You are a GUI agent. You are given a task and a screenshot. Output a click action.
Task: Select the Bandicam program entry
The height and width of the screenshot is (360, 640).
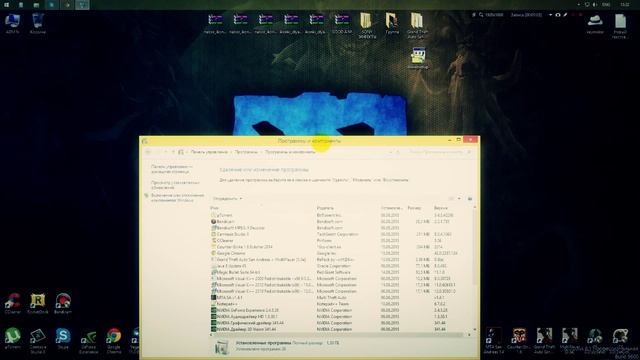point(342,222)
